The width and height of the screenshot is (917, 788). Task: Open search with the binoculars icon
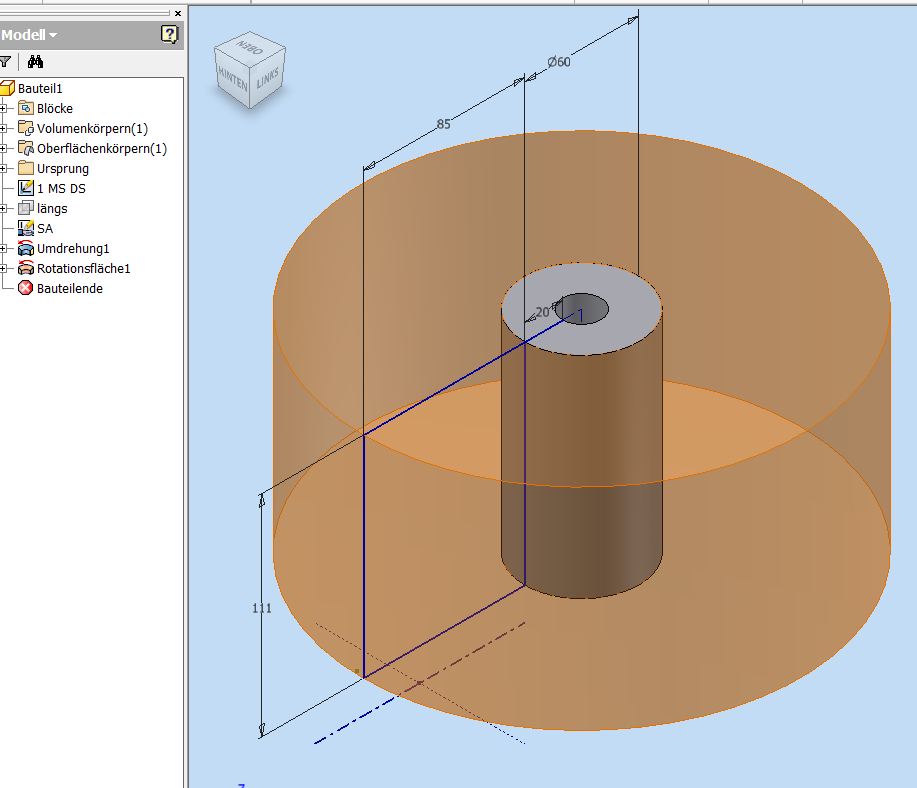tap(35, 61)
